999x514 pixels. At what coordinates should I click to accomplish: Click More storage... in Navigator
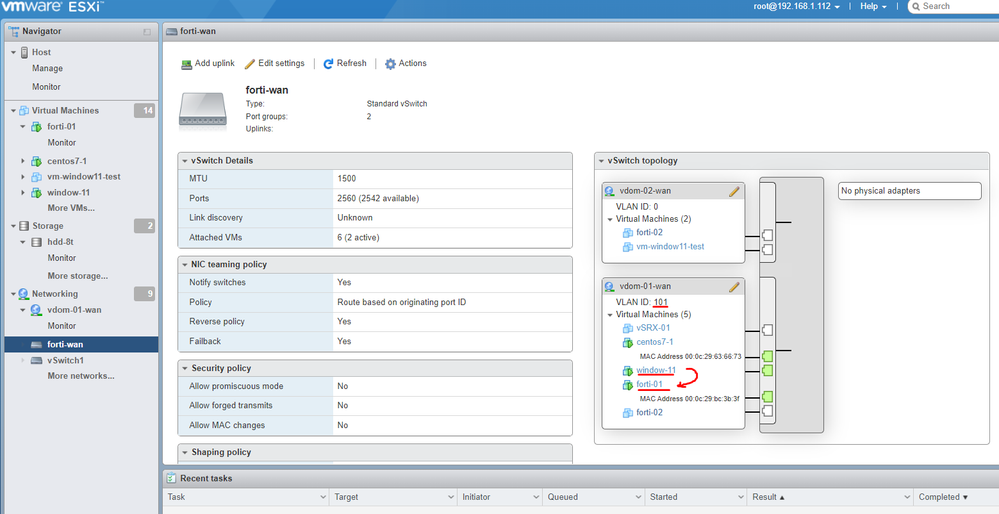pos(78,276)
